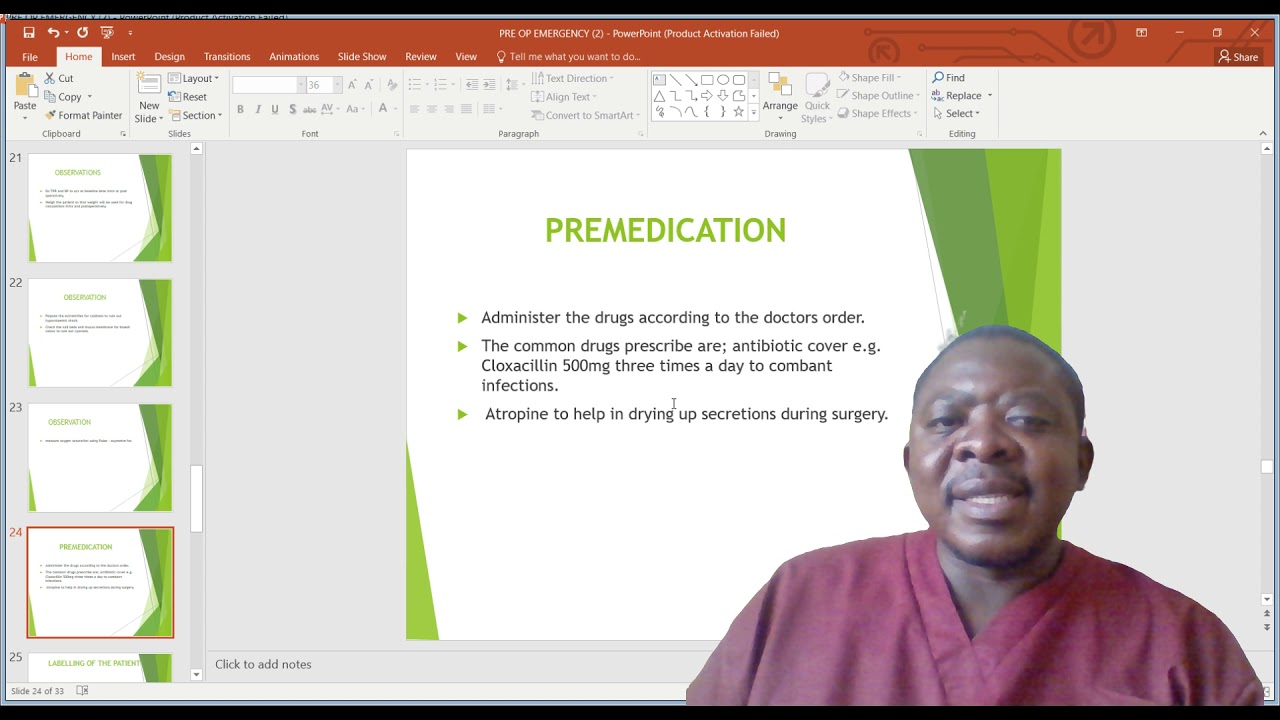Clear all formatting
Viewport: 1280px width, 720px height.
click(392, 85)
